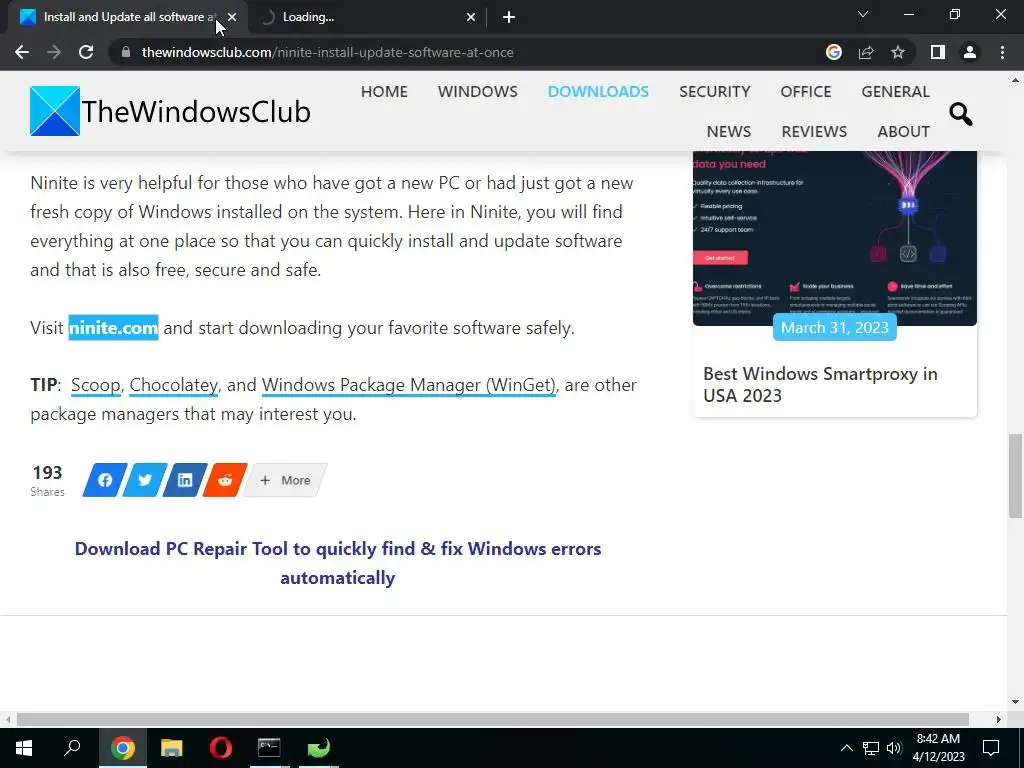This screenshot has width=1024, height=768.
Task: Open Best Windows Smartproxy in USA 2023 article
Action: tap(820, 385)
